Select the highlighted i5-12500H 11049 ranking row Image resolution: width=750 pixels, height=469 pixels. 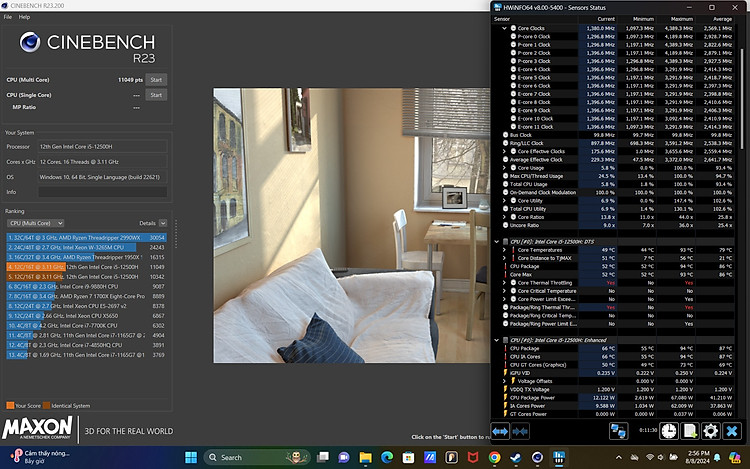click(86, 267)
